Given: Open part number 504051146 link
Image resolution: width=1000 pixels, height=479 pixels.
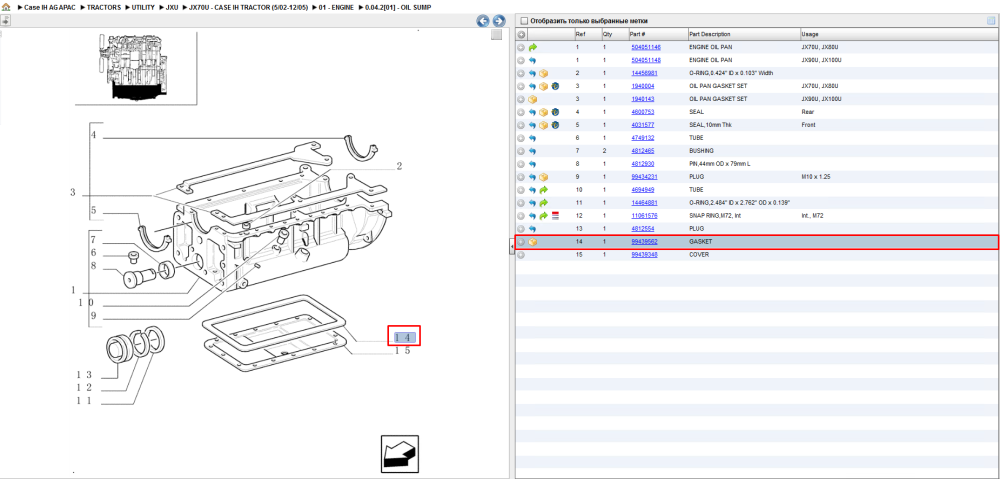Looking at the screenshot, I should 645,47.
